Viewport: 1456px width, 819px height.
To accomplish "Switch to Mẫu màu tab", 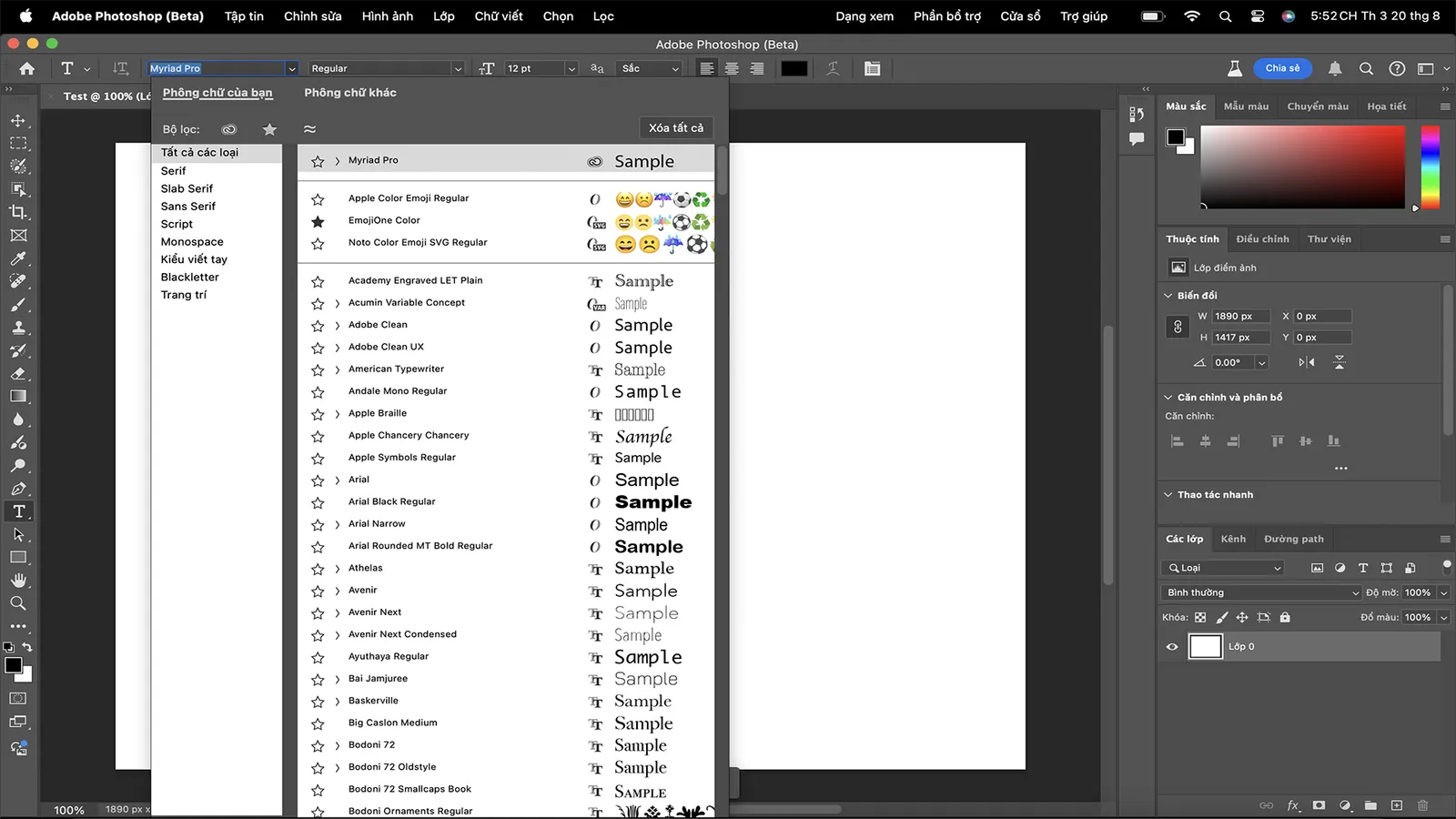I will click(1246, 106).
